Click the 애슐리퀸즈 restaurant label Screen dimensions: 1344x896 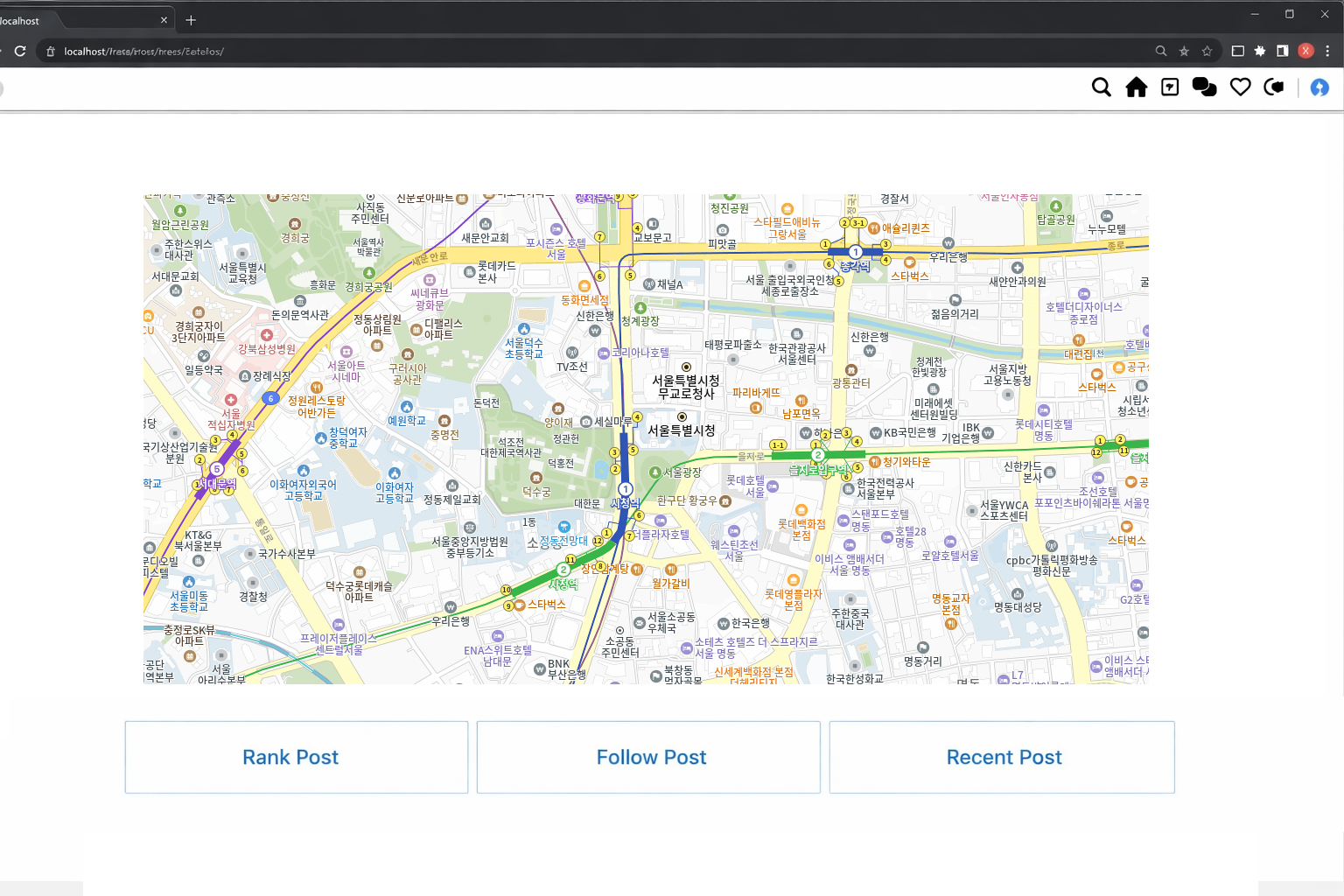(x=906, y=228)
